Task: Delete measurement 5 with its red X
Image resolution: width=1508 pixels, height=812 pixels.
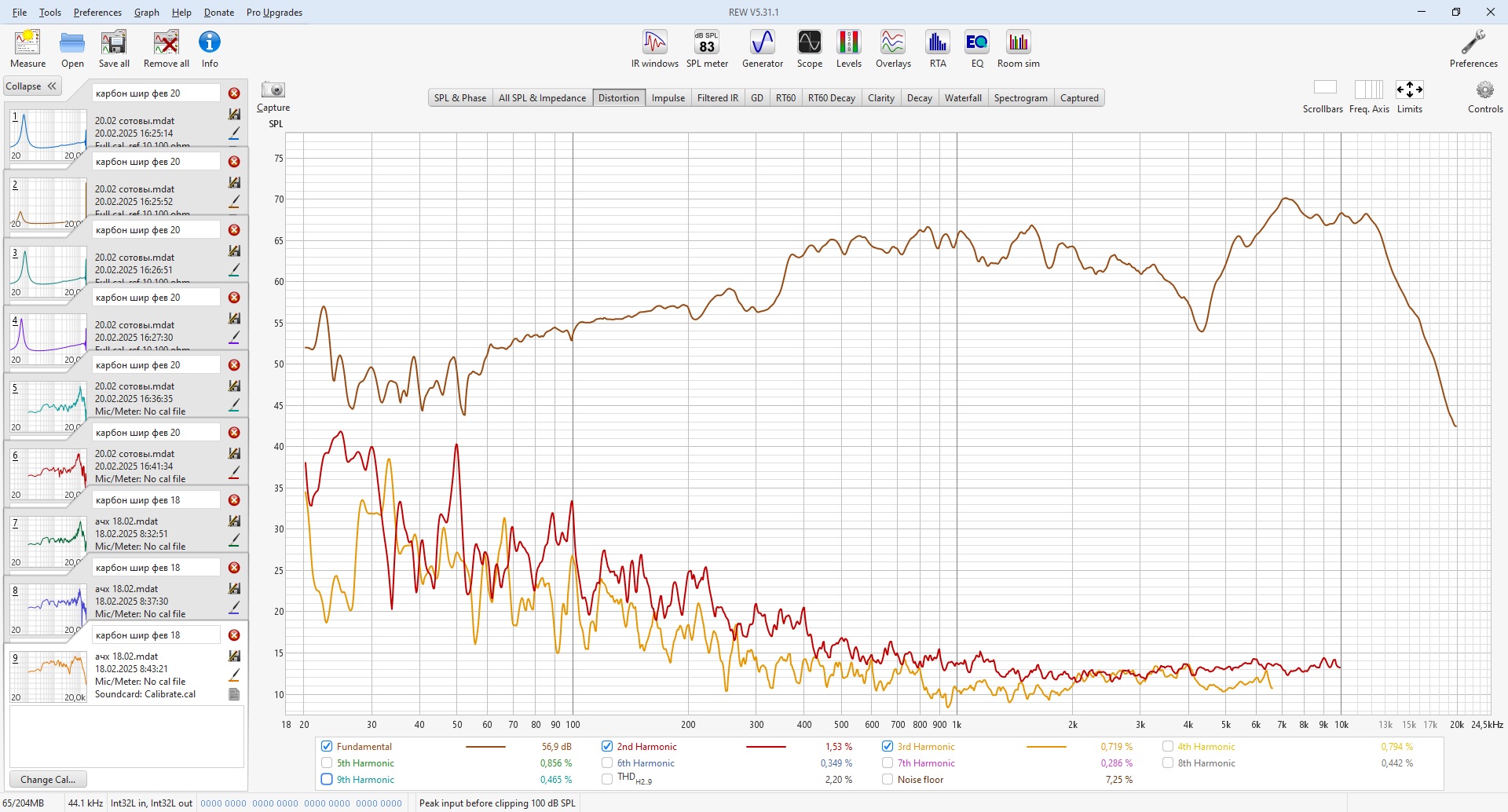Action: 234,365
